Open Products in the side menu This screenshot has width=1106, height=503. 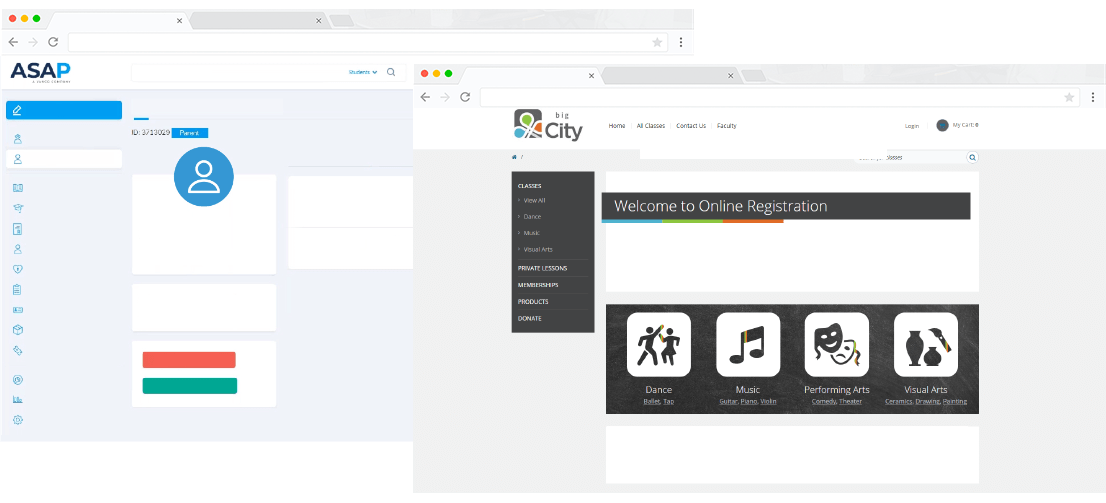(x=533, y=301)
